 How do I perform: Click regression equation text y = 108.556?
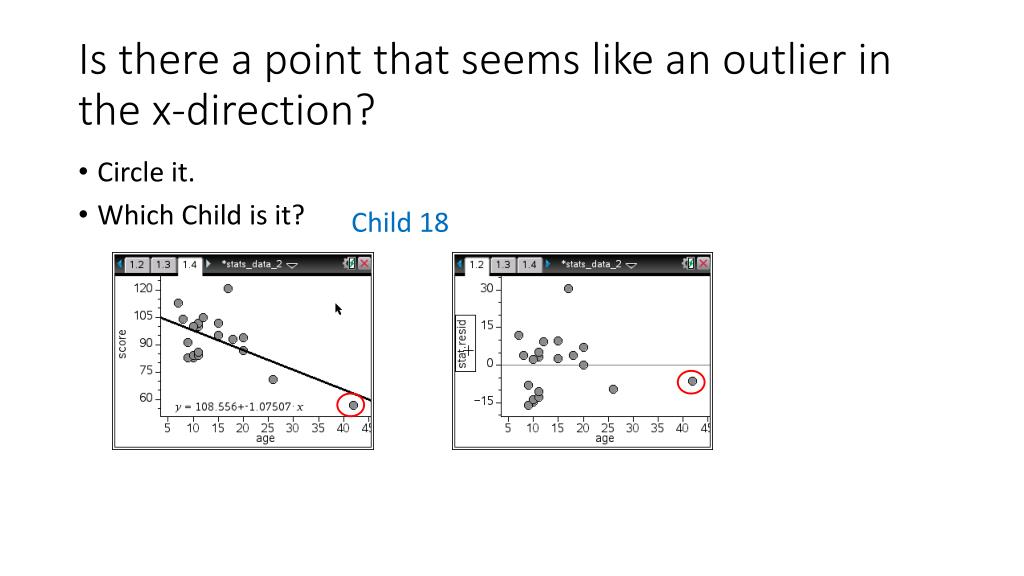(x=239, y=407)
